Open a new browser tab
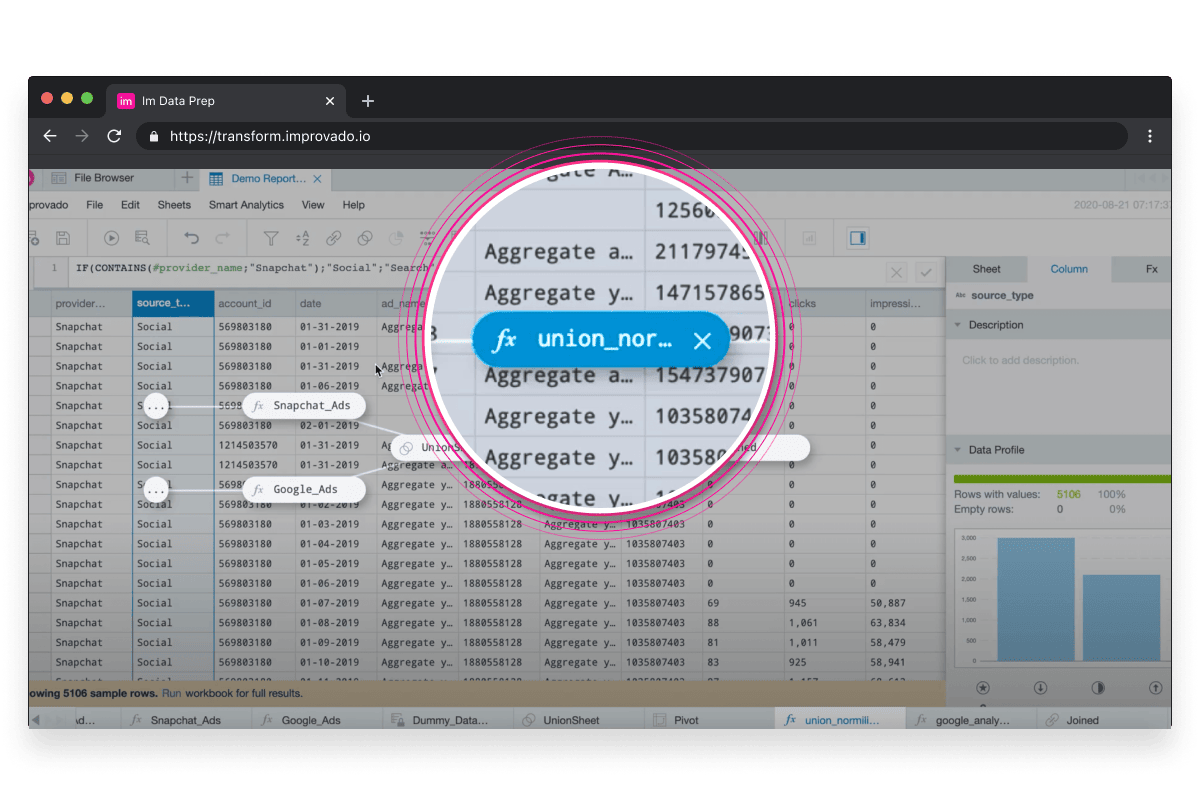 [367, 101]
